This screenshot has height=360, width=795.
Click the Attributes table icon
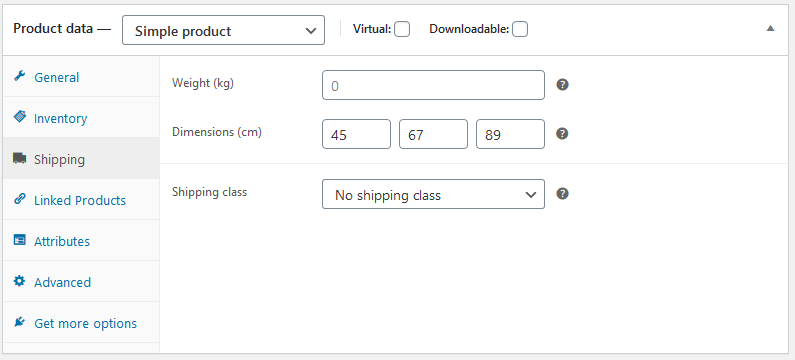coord(19,240)
